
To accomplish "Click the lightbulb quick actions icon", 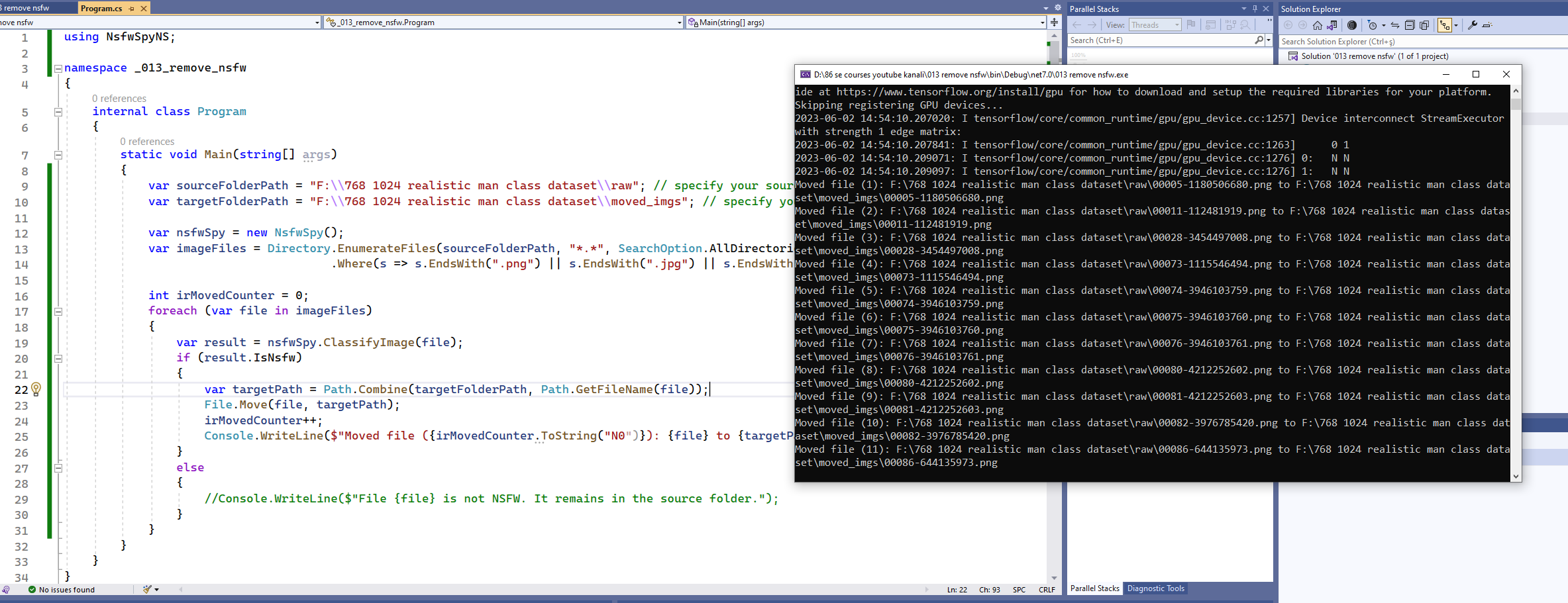I will point(36,389).
